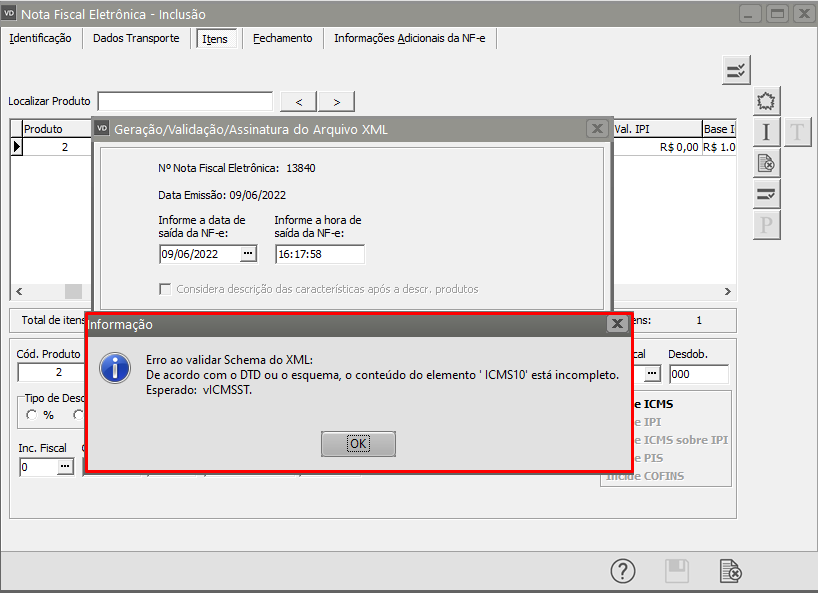The image size is (818, 593).
Task: Open the Inc. Fiscal lookup button
Action: pyautogui.click(x=64, y=467)
